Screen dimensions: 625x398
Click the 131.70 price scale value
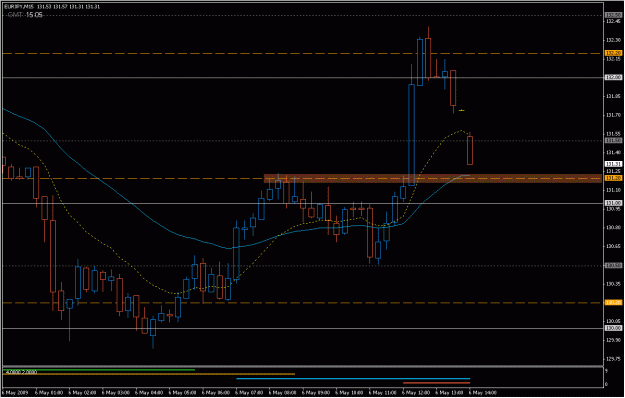click(613, 116)
